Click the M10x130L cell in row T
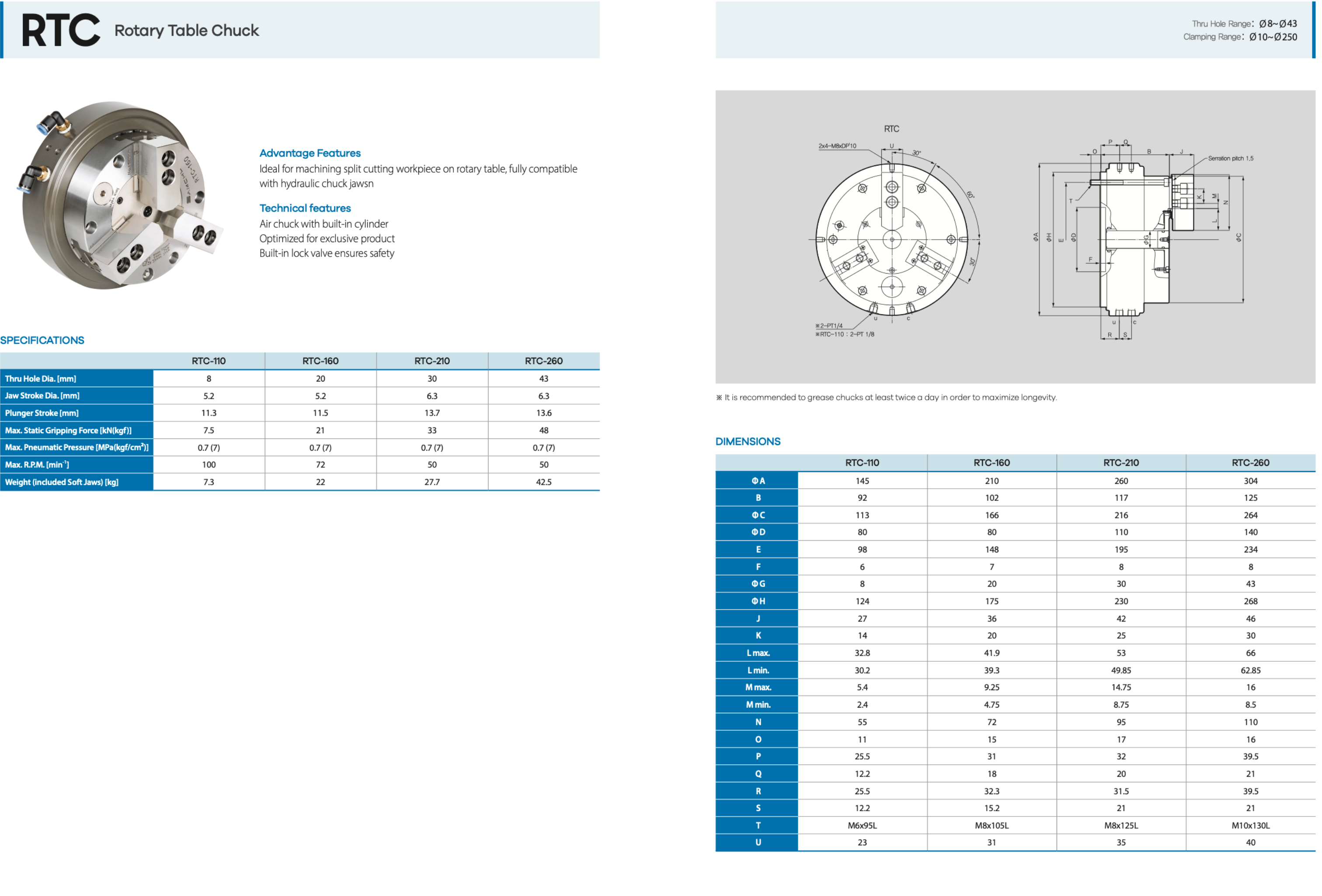 pos(1250,826)
